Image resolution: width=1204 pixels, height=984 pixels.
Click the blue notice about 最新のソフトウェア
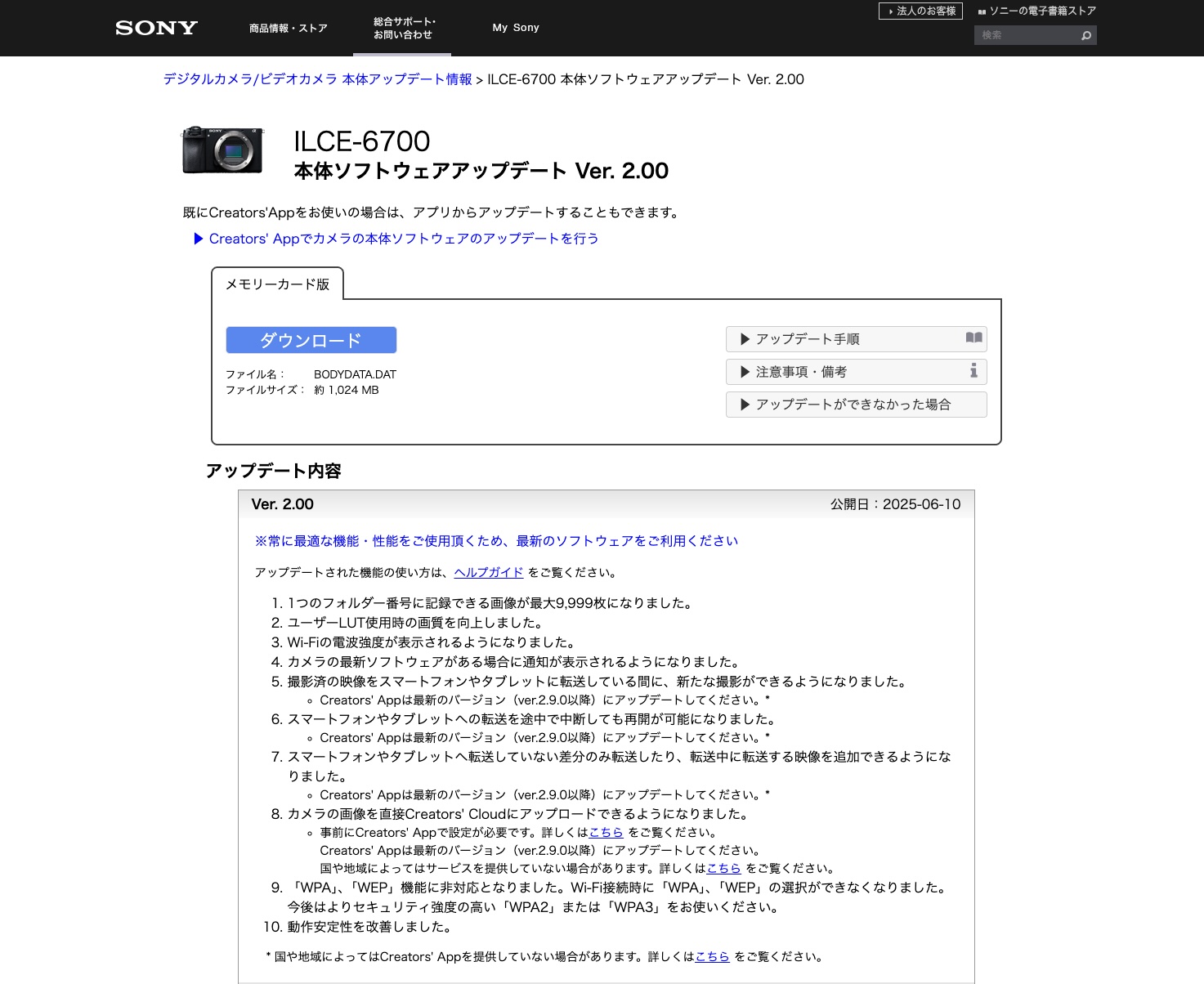[496, 541]
